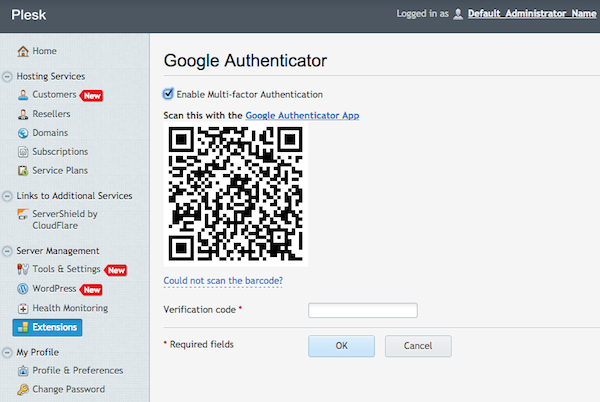Click the Default_Administrator_Name link
600x402 pixels.
tap(532, 14)
